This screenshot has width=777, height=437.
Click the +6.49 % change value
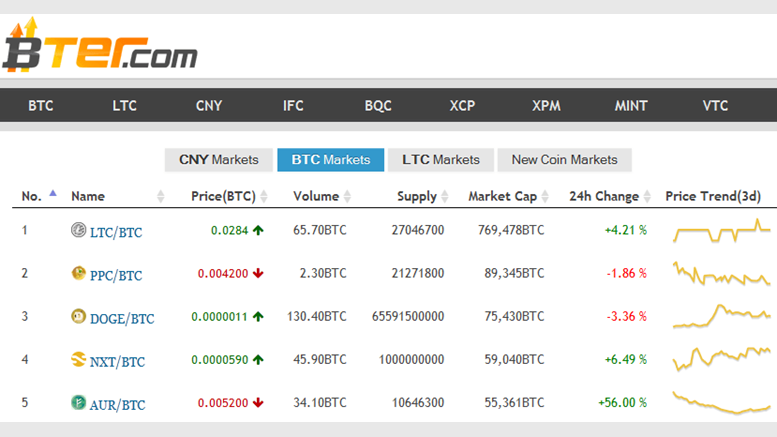tap(626, 359)
